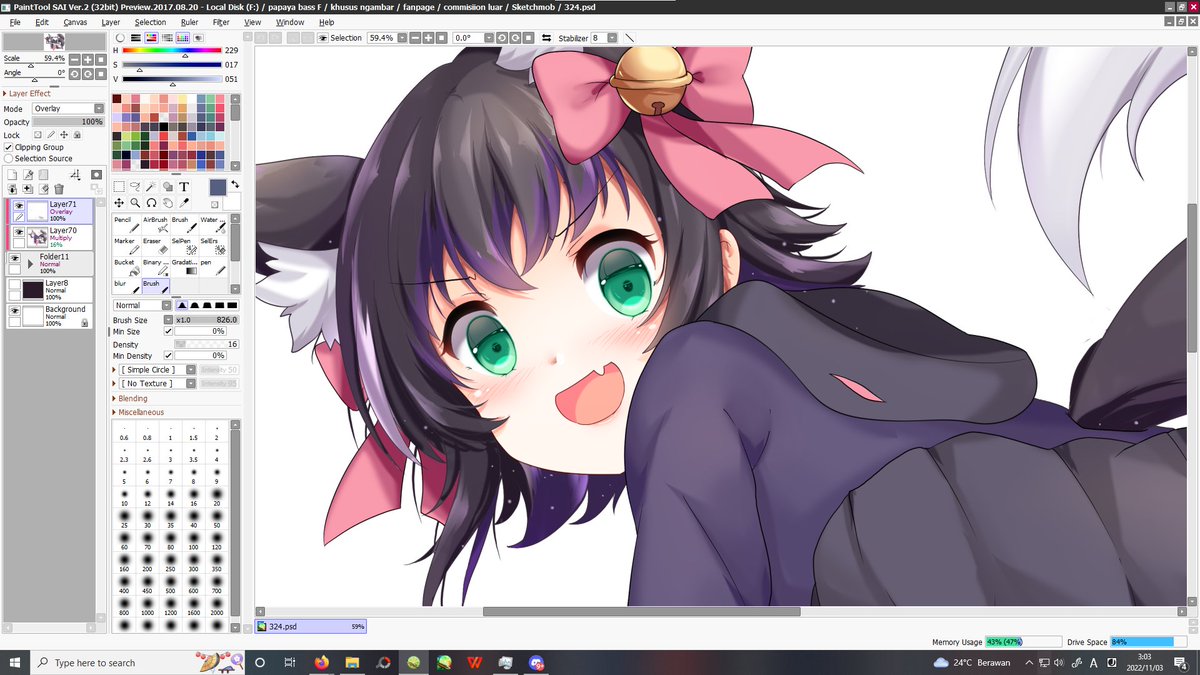Open the Stabilizer value dropdown
1200x675 pixels.
(612, 38)
